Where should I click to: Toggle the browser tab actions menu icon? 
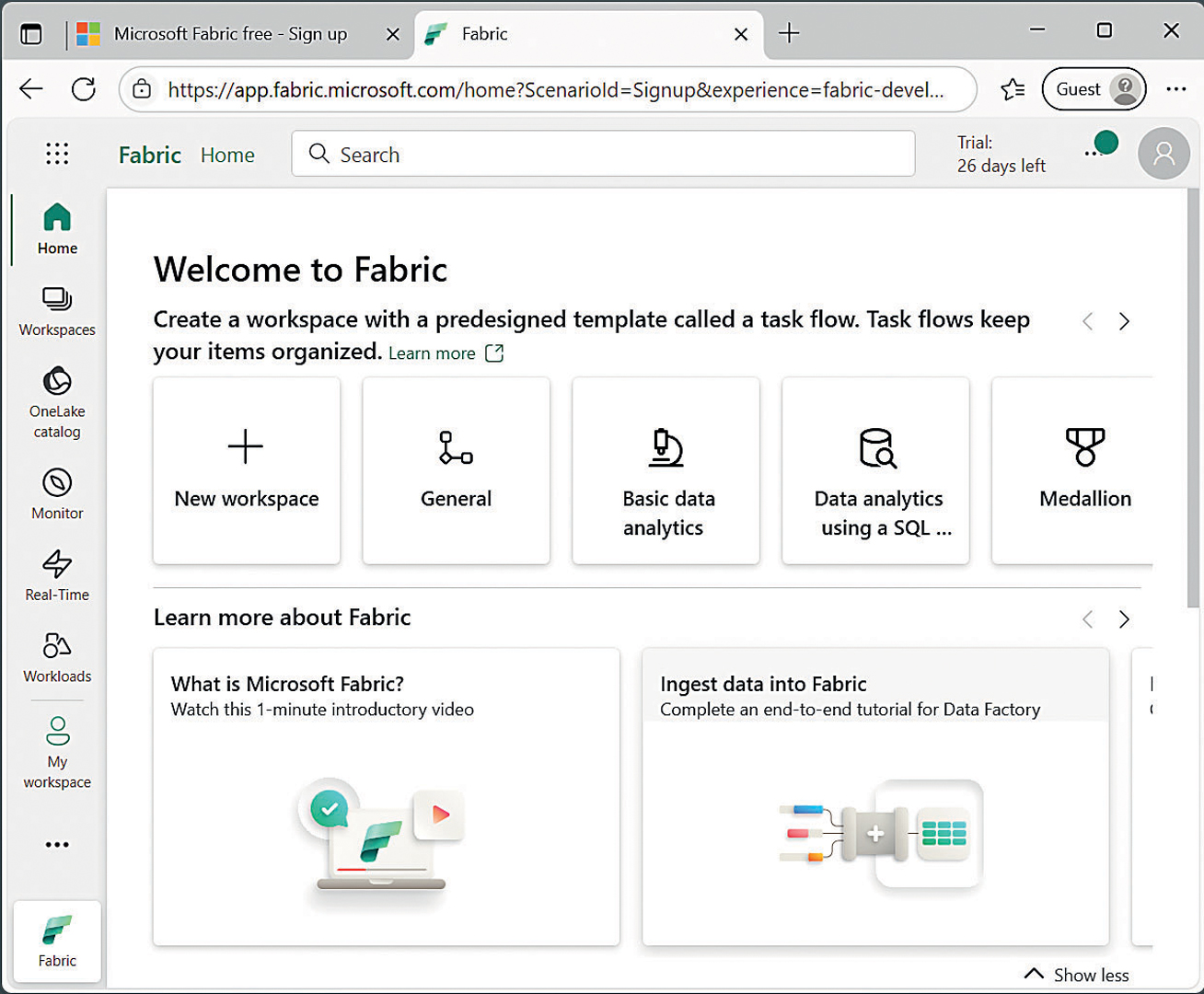click(x=31, y=34)
